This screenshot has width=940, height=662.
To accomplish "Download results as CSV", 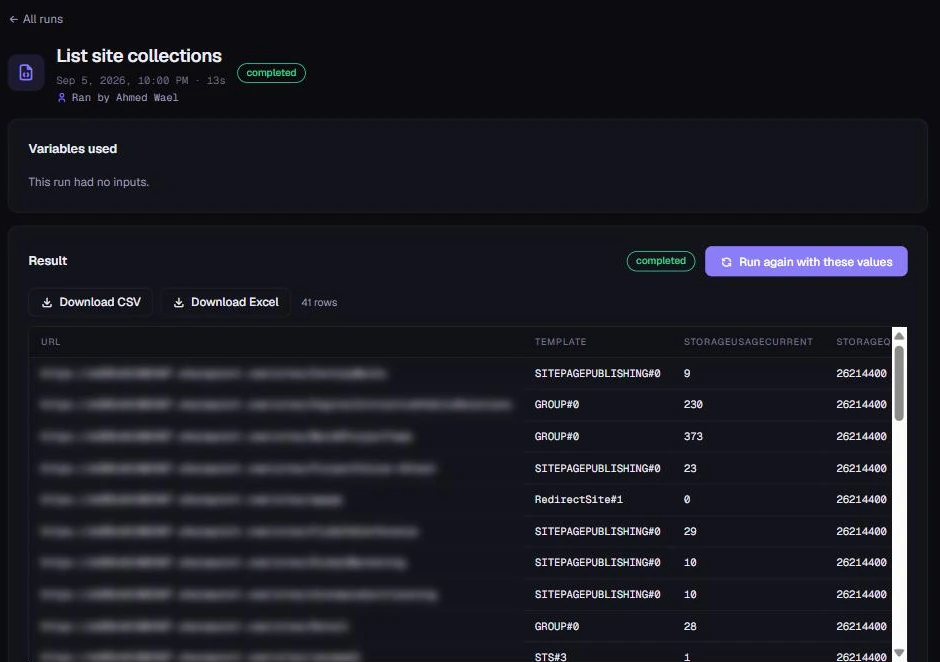I will tap(91, 302).
